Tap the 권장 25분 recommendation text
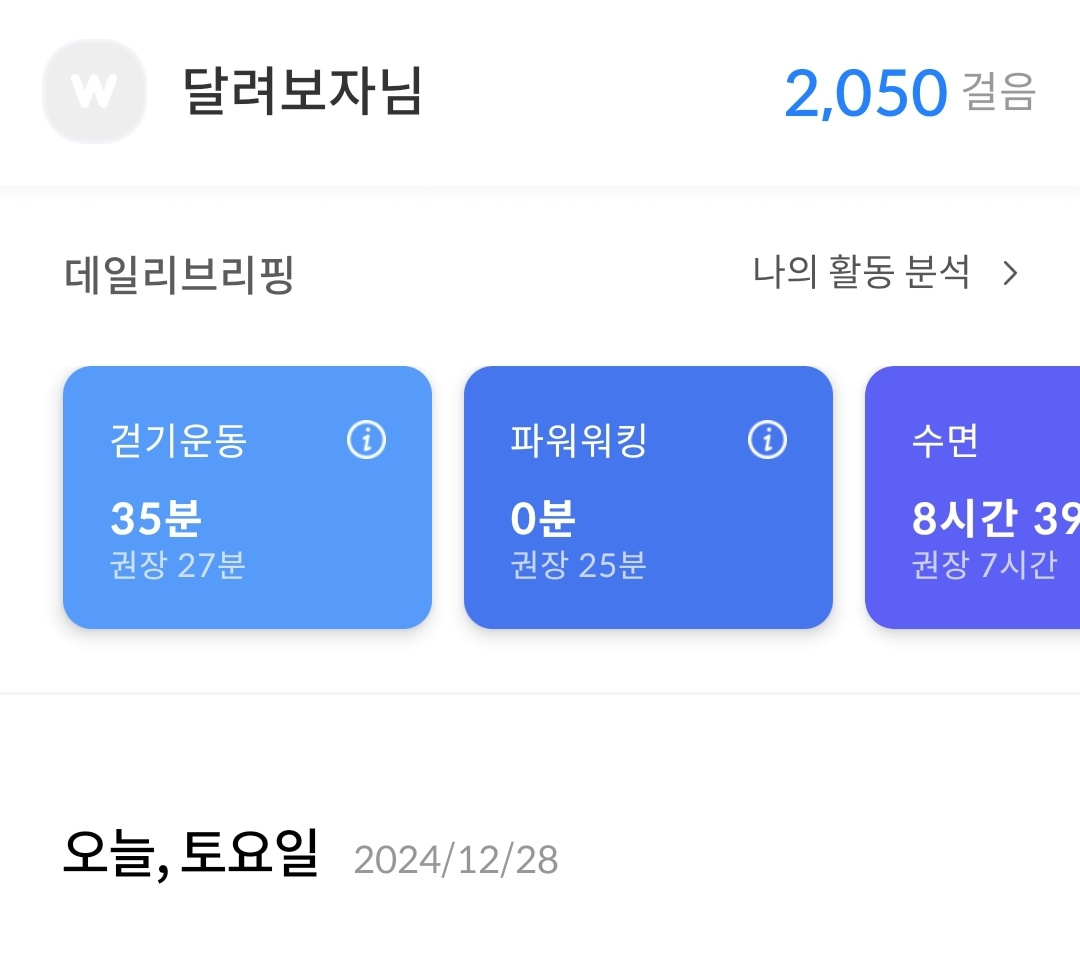Image resolution: width=1080 pixels, height=977 pixels. pos(579,566)
